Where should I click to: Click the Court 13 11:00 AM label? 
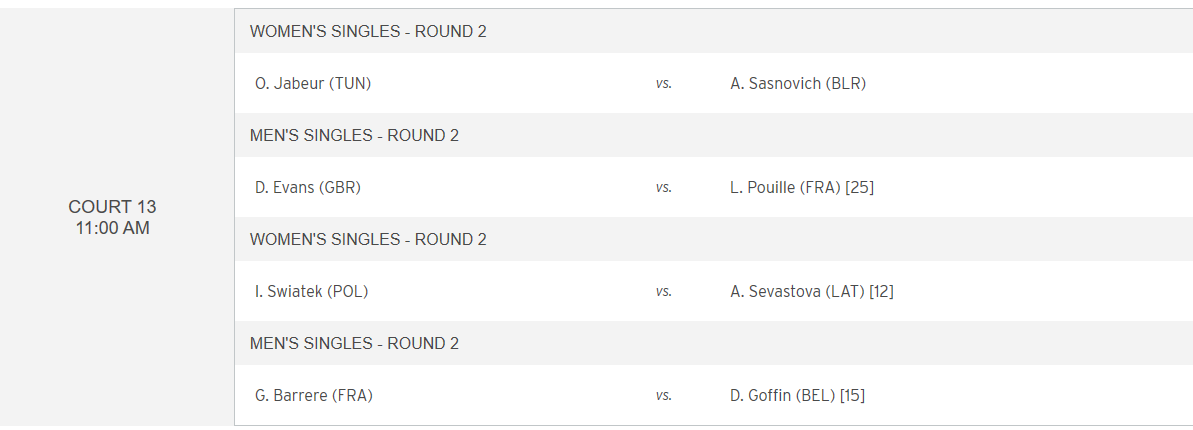[x=112, y=217]
